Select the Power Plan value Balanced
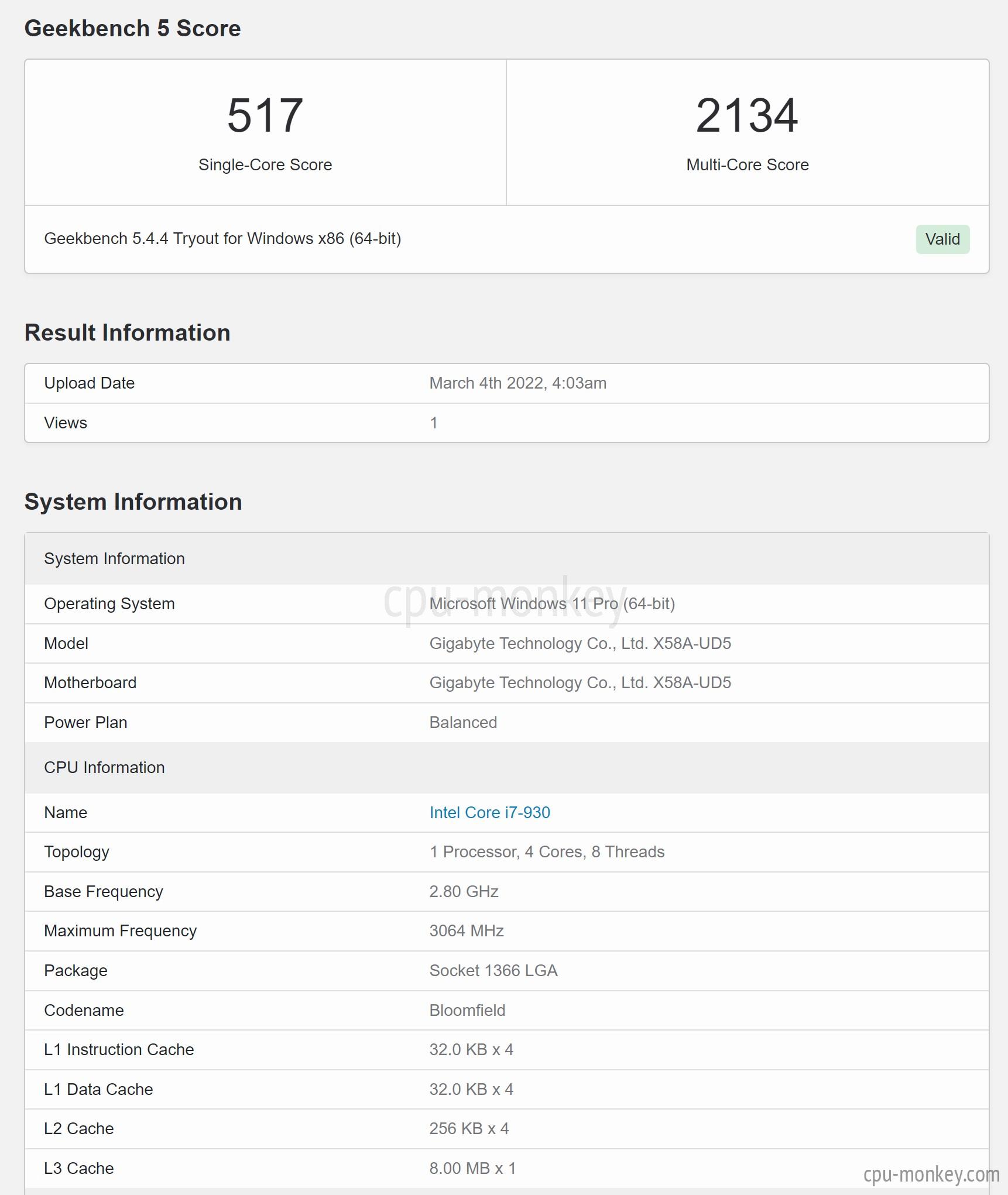Viewport: 1008px width, 1195px height. tap(463, 722)
